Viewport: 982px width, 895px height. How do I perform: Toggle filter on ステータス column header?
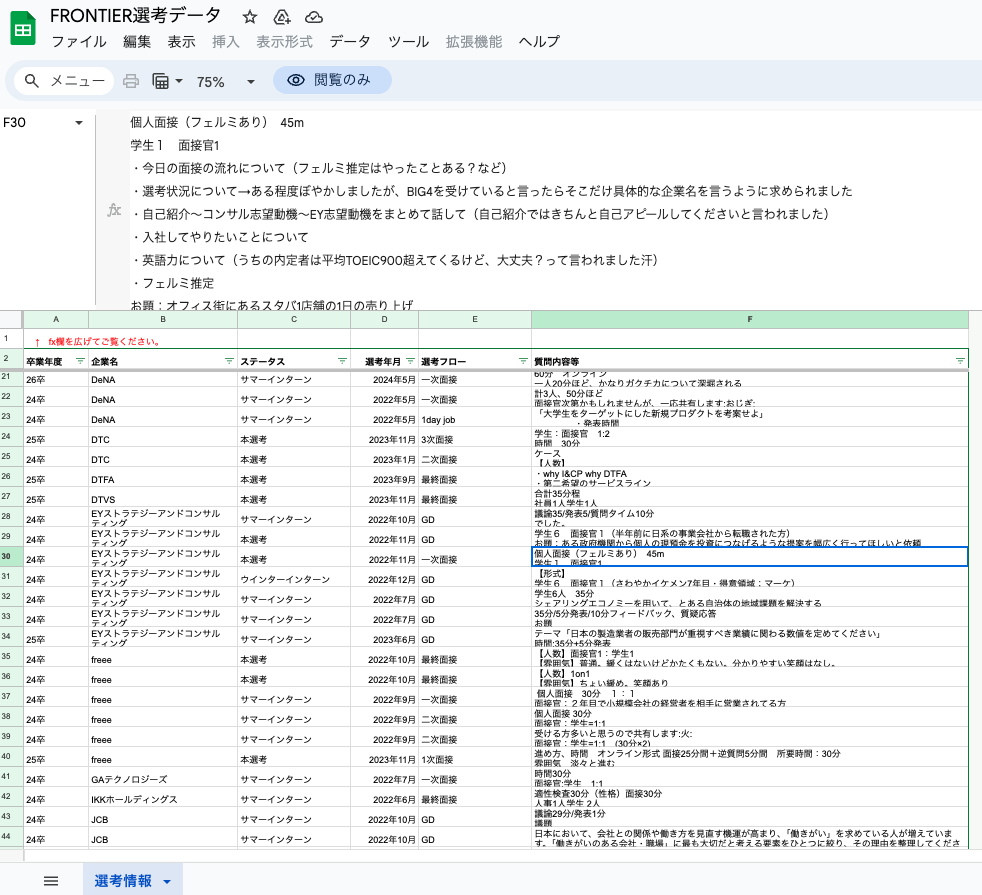tap(342, 360)
